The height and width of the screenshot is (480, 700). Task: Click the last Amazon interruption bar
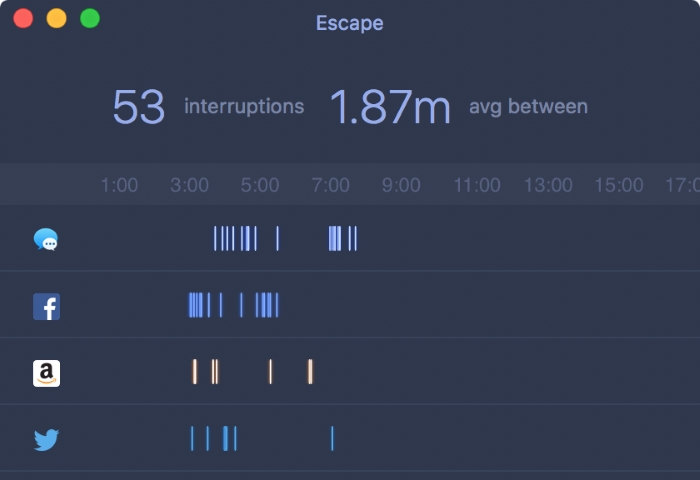310,372
